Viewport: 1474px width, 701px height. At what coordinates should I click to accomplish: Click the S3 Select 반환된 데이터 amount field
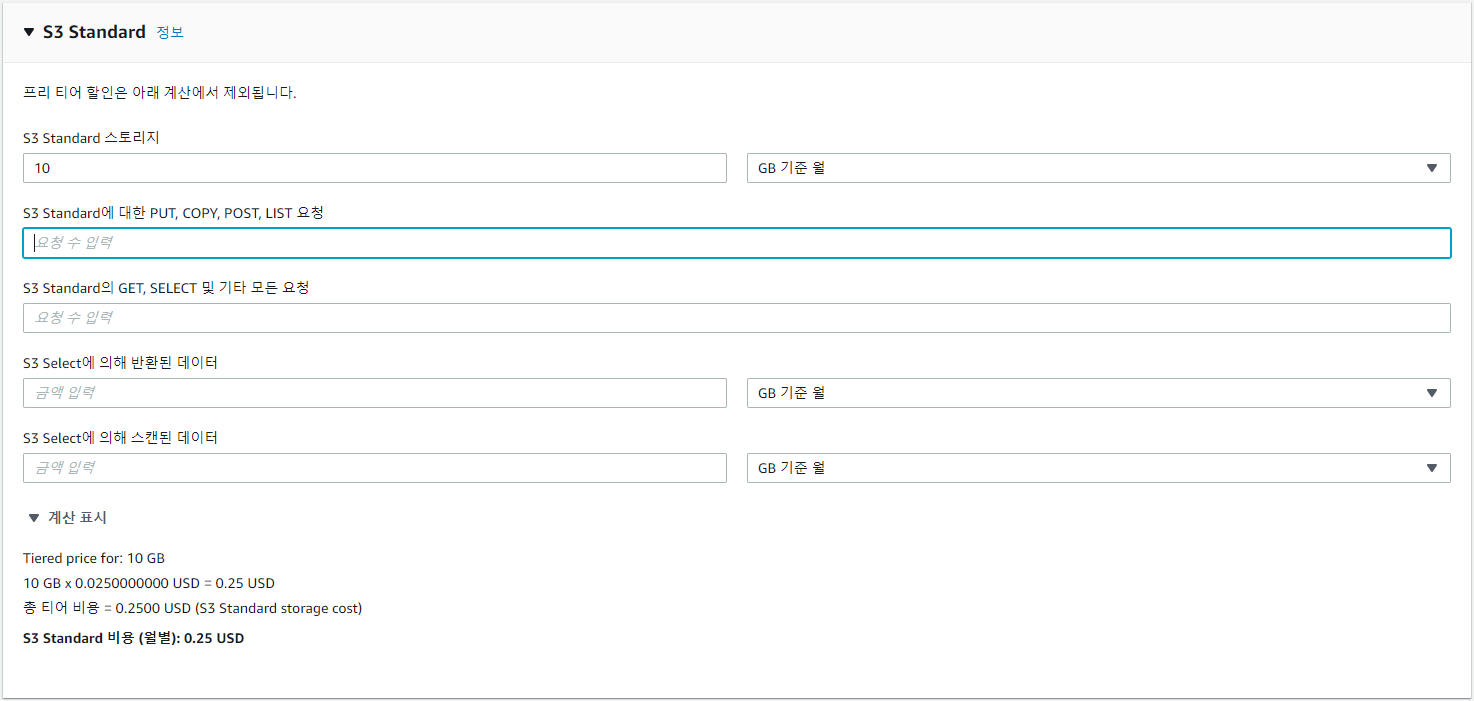(375, 393)
